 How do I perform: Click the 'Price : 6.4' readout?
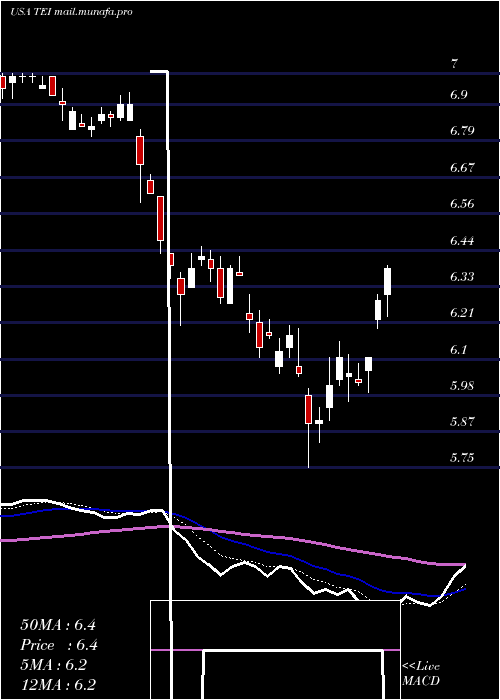59,645
